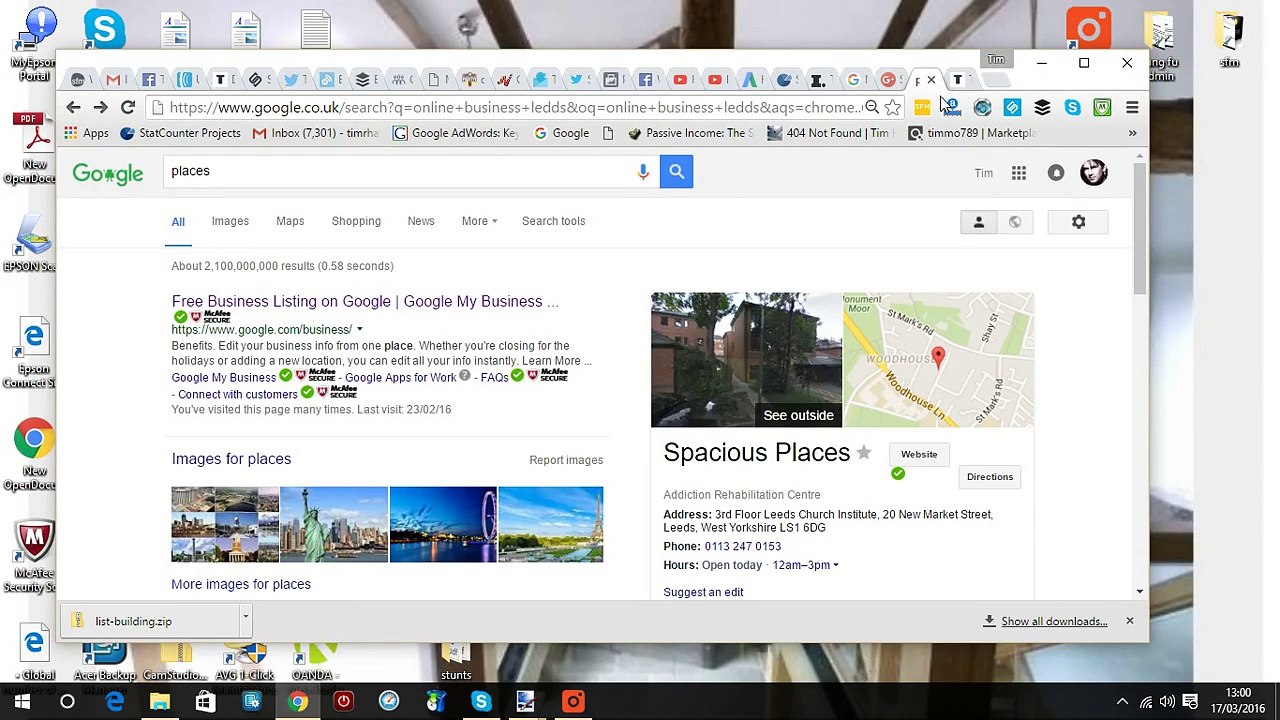Open the Statue of Liberty image thumbnail
Viewport: 1280px width, 720px height.
pos(334,524)
